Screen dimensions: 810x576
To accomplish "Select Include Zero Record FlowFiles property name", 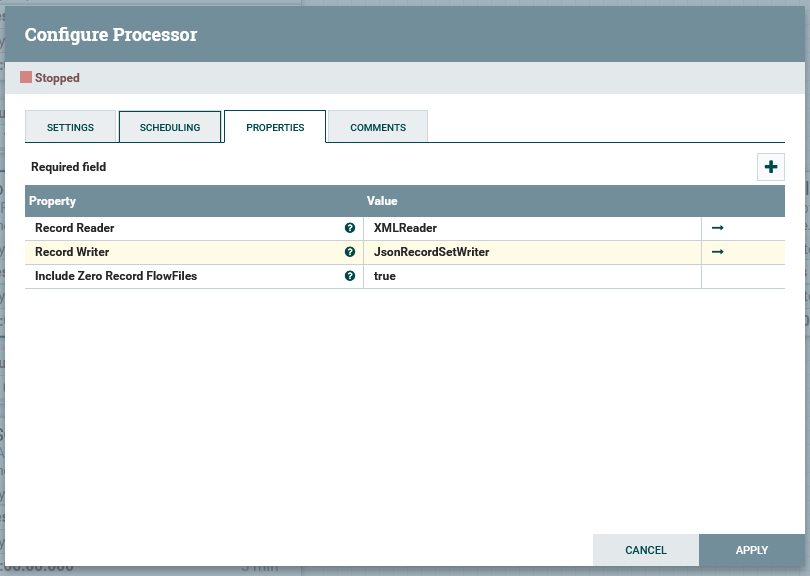I will 116,276.
